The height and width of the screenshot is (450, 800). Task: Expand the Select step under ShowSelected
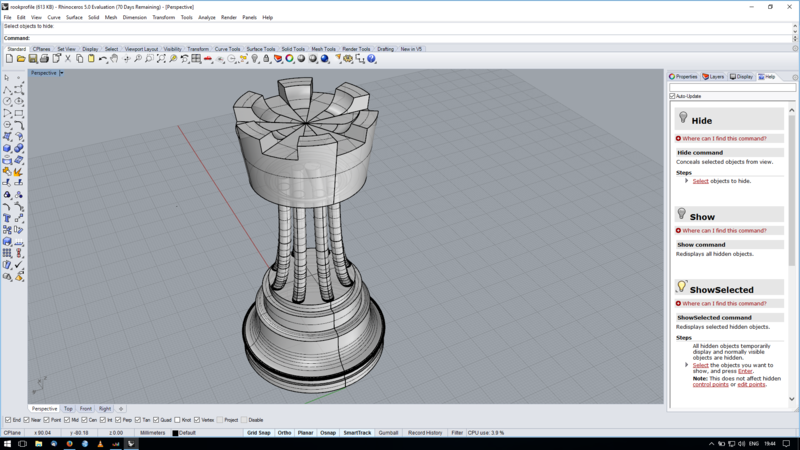coord(687,365)
